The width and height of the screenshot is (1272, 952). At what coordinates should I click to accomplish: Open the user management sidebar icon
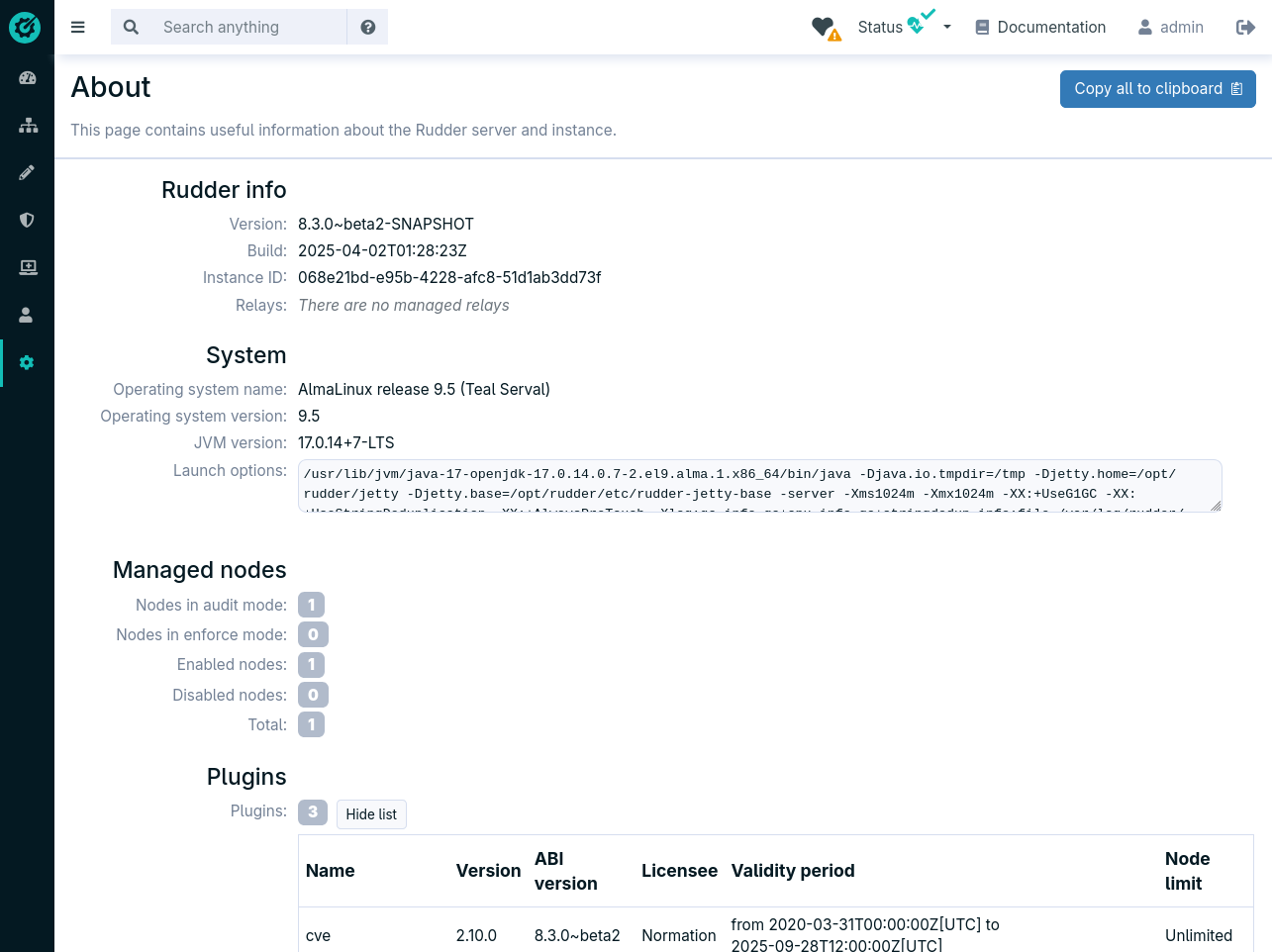point(27,315)
